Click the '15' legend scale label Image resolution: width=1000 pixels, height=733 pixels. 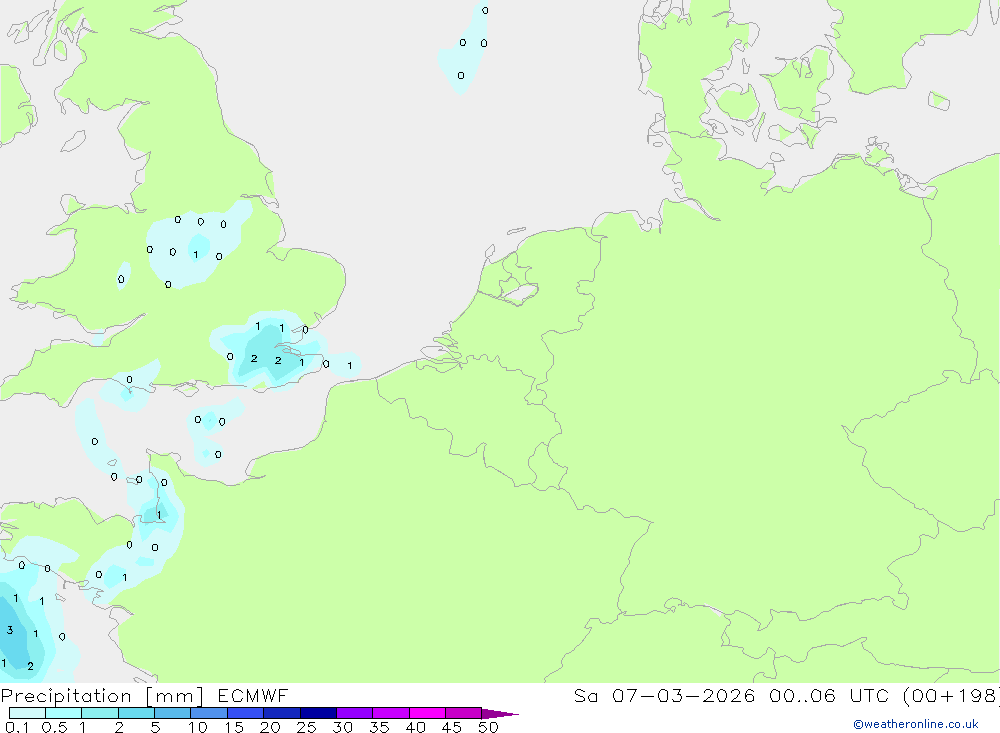coord(234,727)
